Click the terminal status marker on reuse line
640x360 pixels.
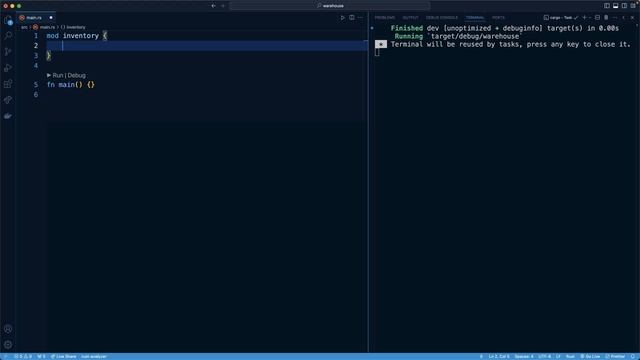(x=381, y=44)
